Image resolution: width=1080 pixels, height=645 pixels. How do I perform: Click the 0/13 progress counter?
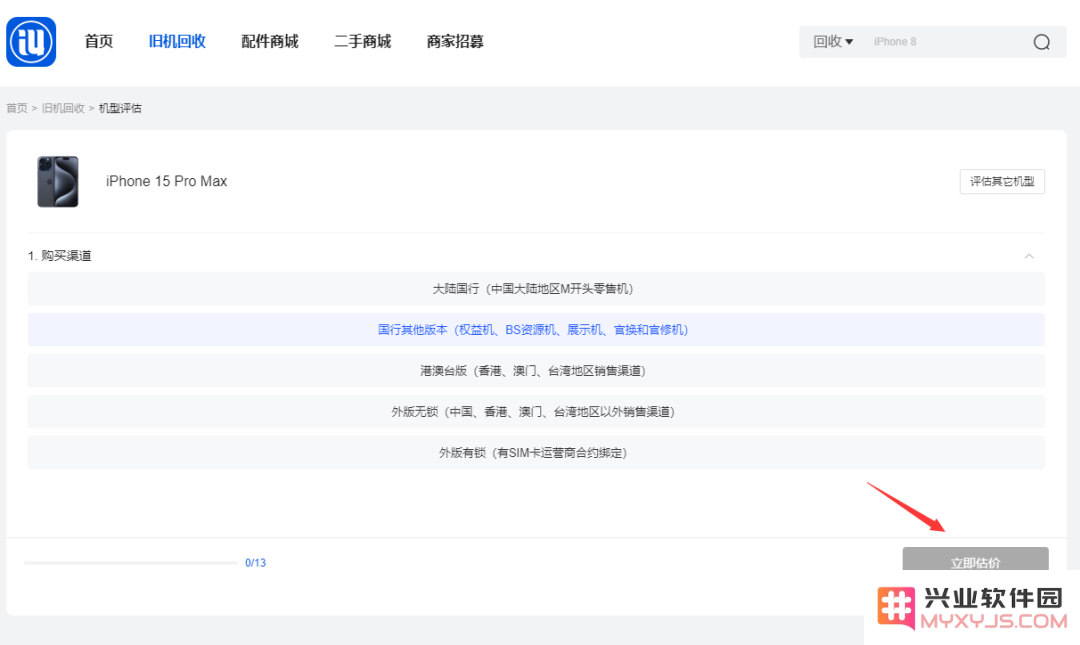click(x=256, y=563)
